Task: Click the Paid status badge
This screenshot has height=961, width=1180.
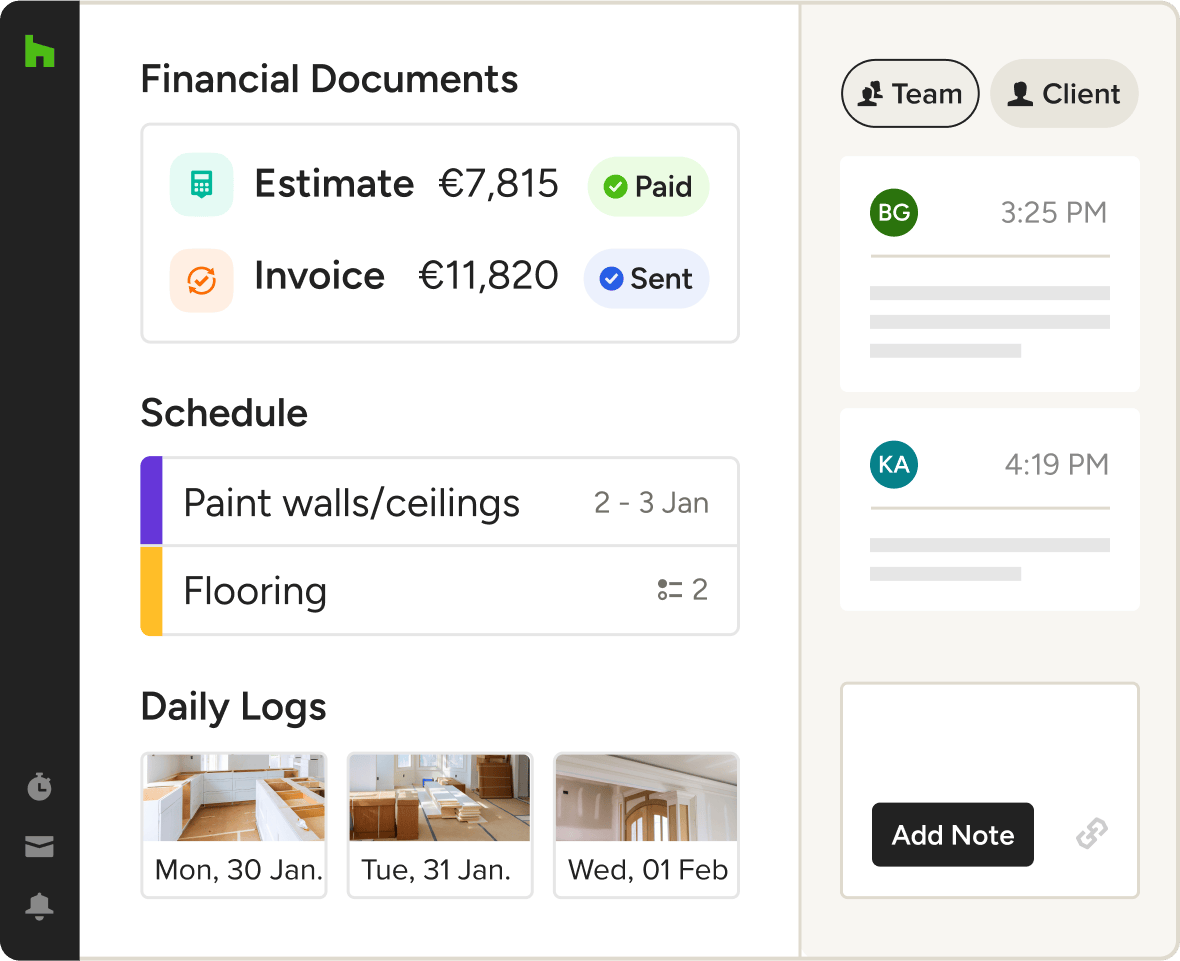Action: [648, 187]
